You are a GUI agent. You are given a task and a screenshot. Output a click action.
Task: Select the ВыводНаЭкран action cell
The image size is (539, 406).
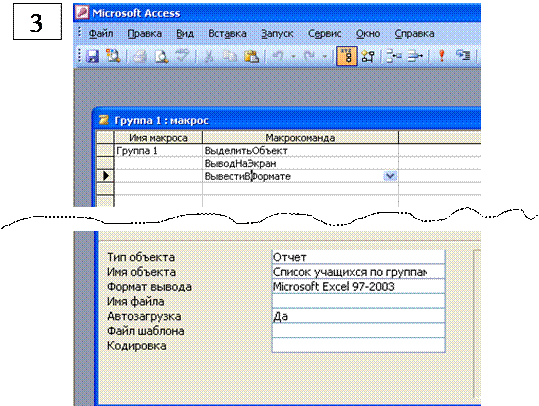click(x=300, y=163)
